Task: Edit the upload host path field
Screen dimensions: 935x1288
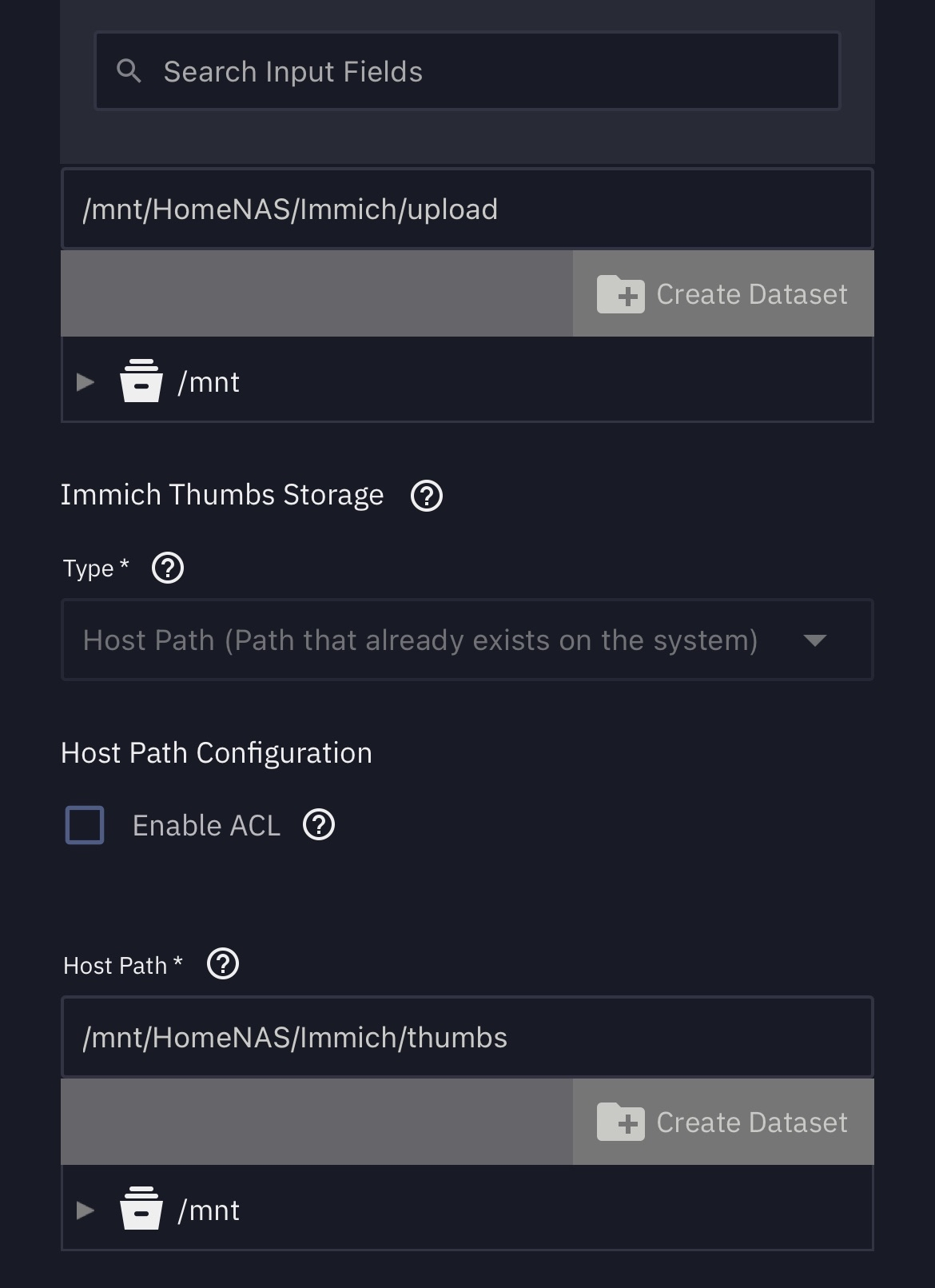Action: pos(467,209)
